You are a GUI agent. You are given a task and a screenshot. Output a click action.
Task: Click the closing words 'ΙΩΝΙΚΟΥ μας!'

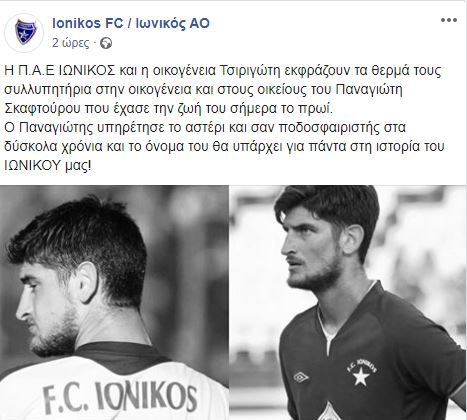[47, 166]
